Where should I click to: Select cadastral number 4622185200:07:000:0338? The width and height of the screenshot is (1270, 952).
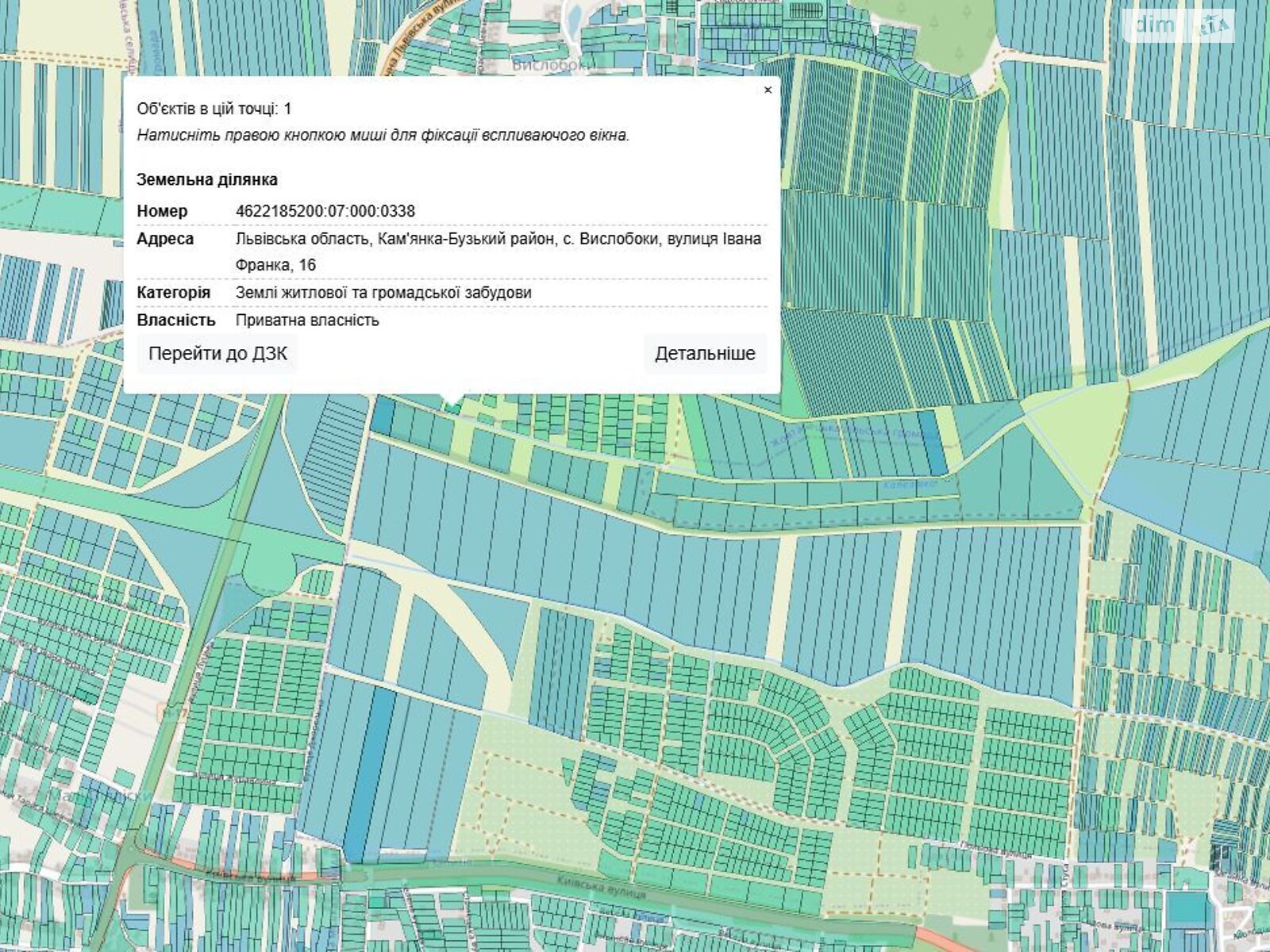click(325, 211)
